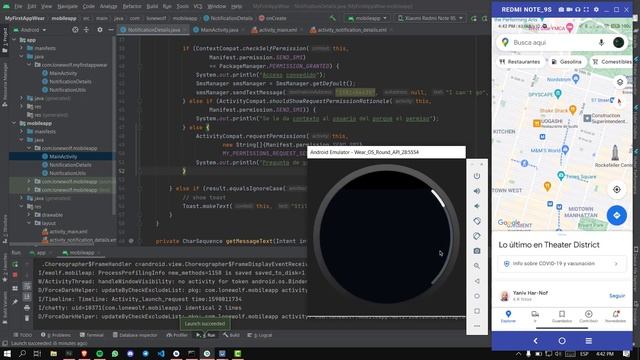Tap the Restaurantes chip in Maps

pos(519,62)
